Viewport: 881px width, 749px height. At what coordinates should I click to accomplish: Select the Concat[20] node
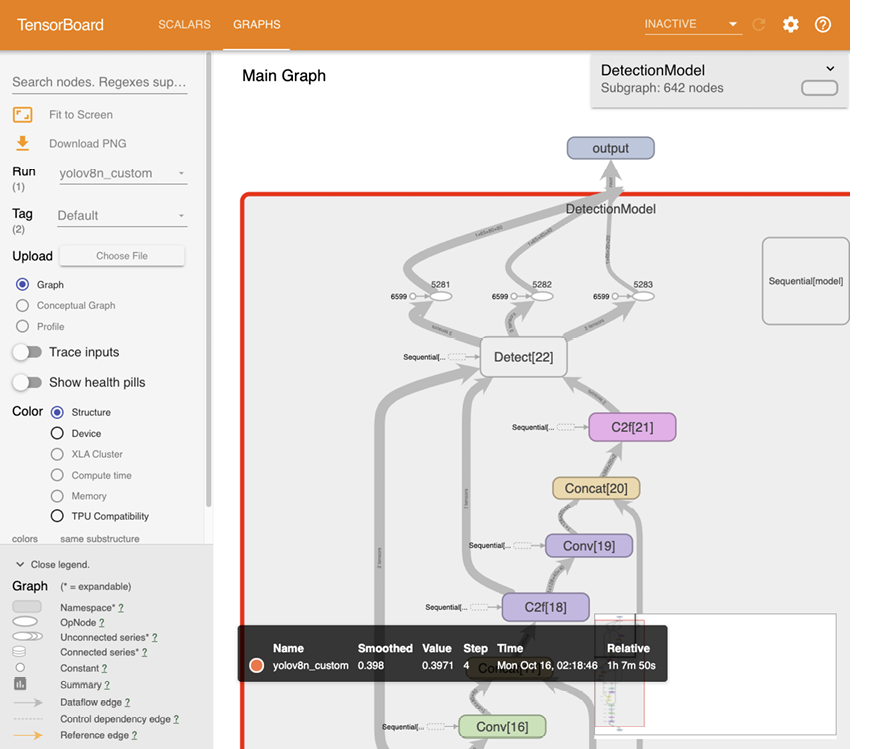(596, 488)
